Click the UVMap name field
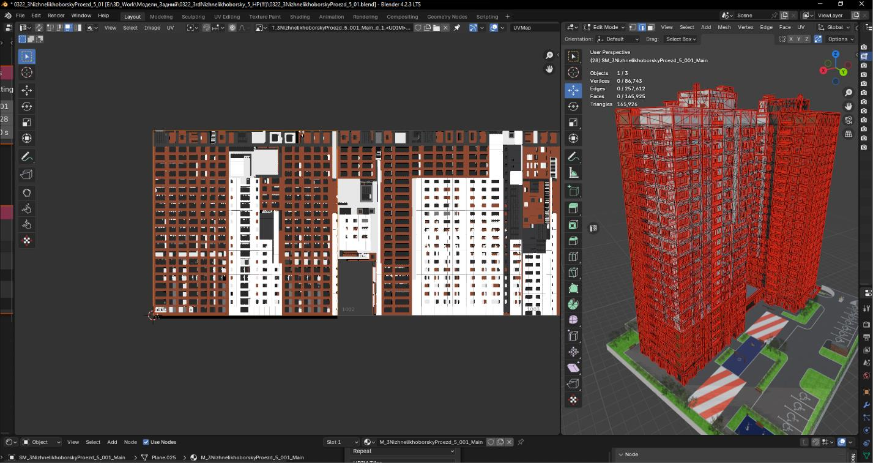 pyautogui.click(x=535, y=27)
